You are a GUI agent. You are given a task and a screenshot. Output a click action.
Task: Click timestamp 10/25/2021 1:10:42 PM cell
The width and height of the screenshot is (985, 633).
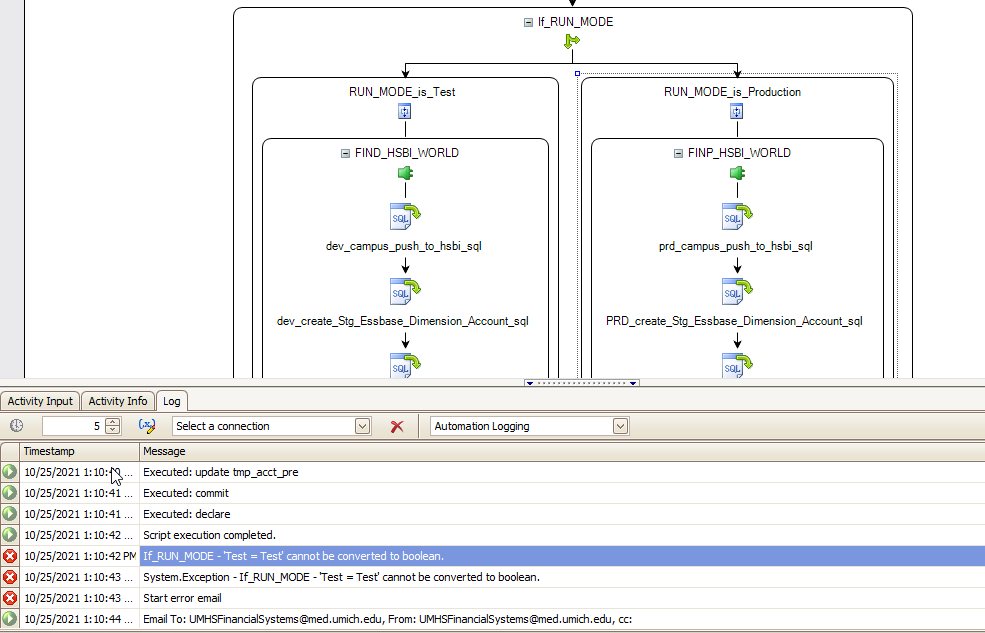click(x=80, y=556)
